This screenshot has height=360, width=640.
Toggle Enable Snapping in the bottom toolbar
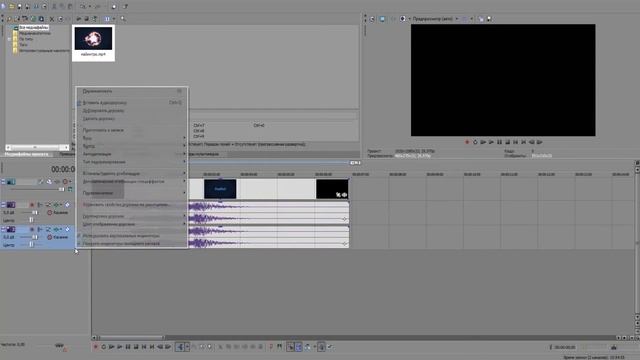click(x=290, y=347)
